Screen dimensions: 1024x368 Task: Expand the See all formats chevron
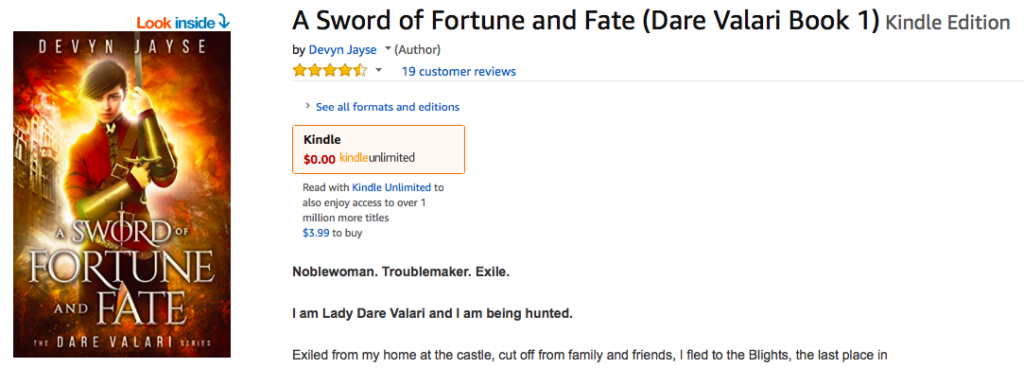(308, 106)
